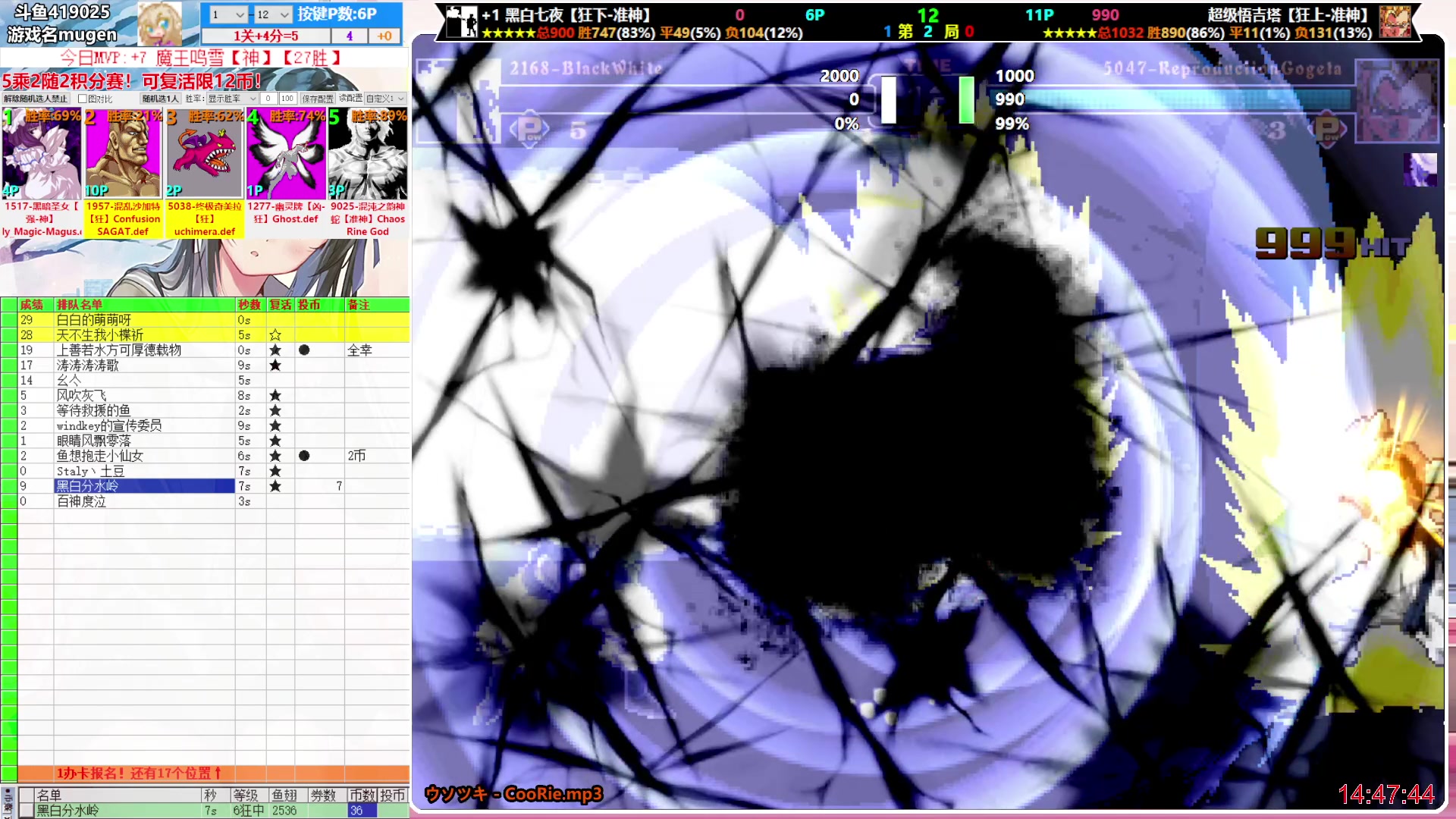Click the revive star in 涛涛涛歌 row
The height and width of the screenshot is (819, 1456).
[x=275, y=366]
